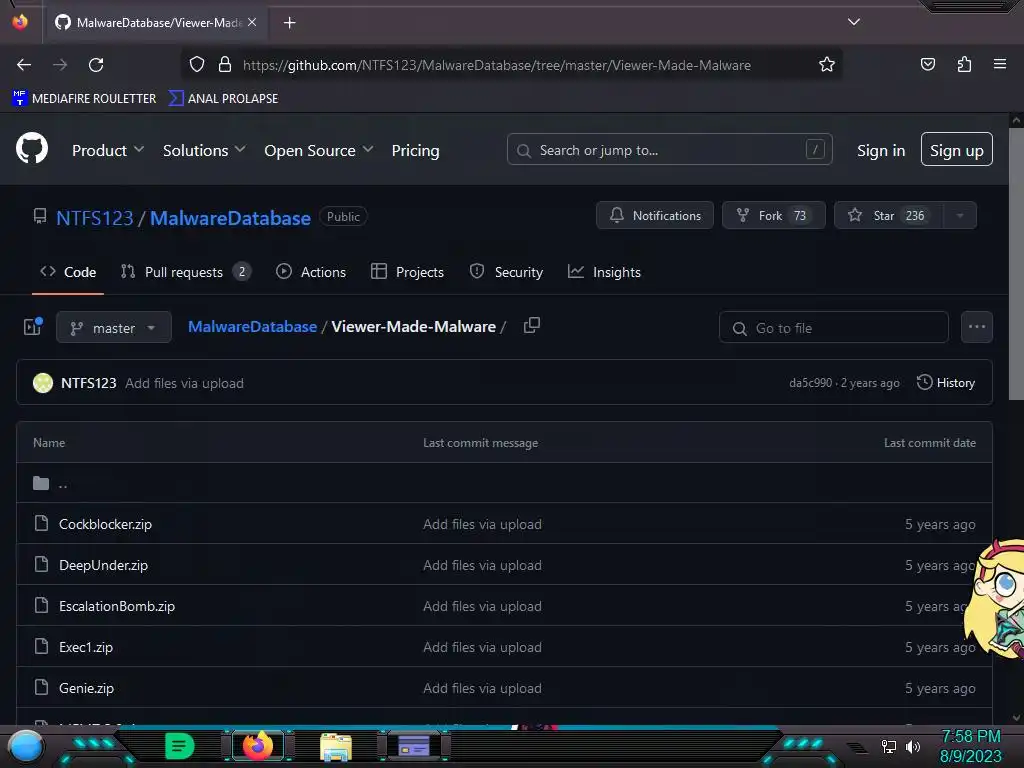Open the EscalationBomb.zip file
The width and height of the screenshot is (1024, 768).
click(117, 606)
